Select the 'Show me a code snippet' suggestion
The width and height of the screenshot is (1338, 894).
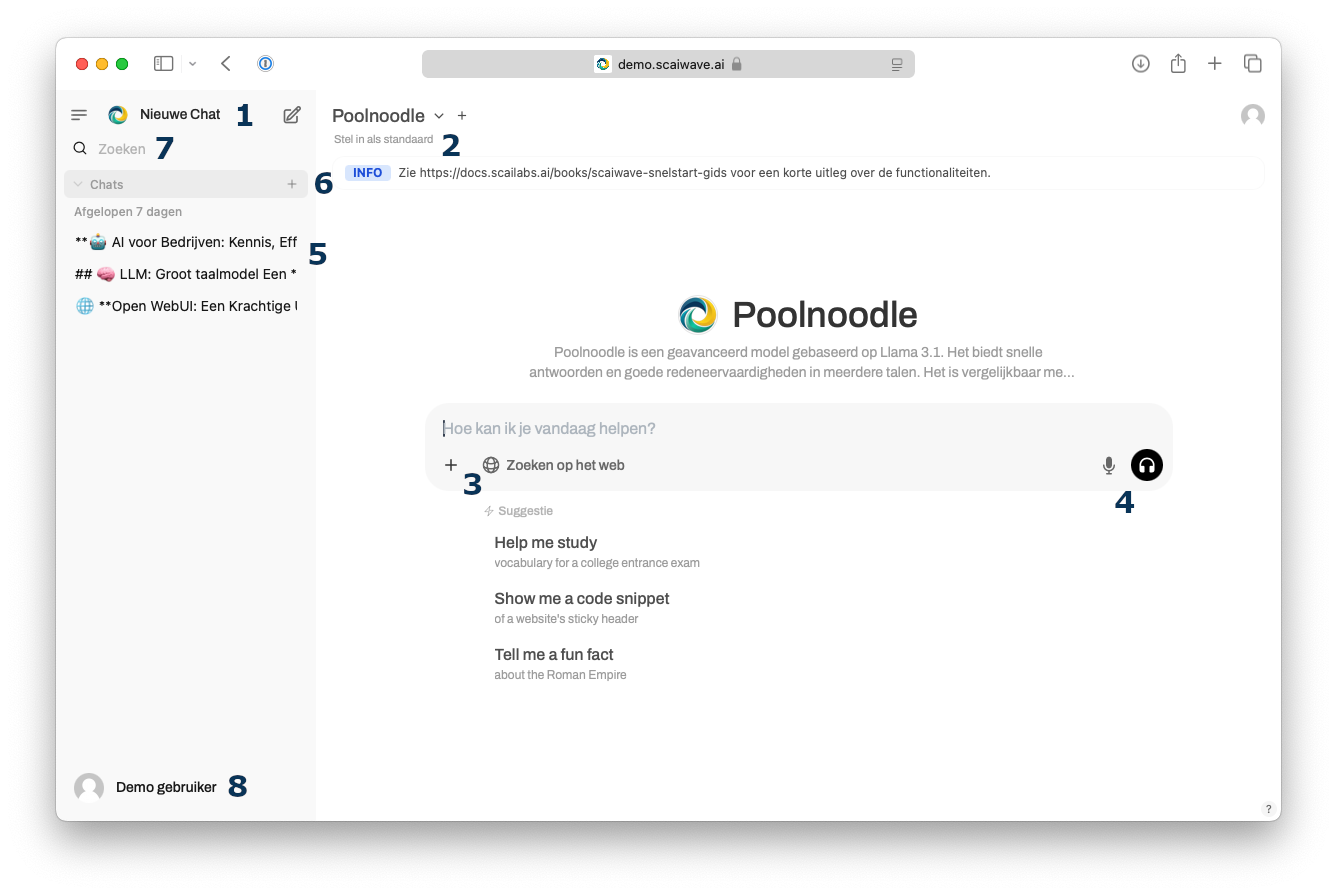(582, 608)
